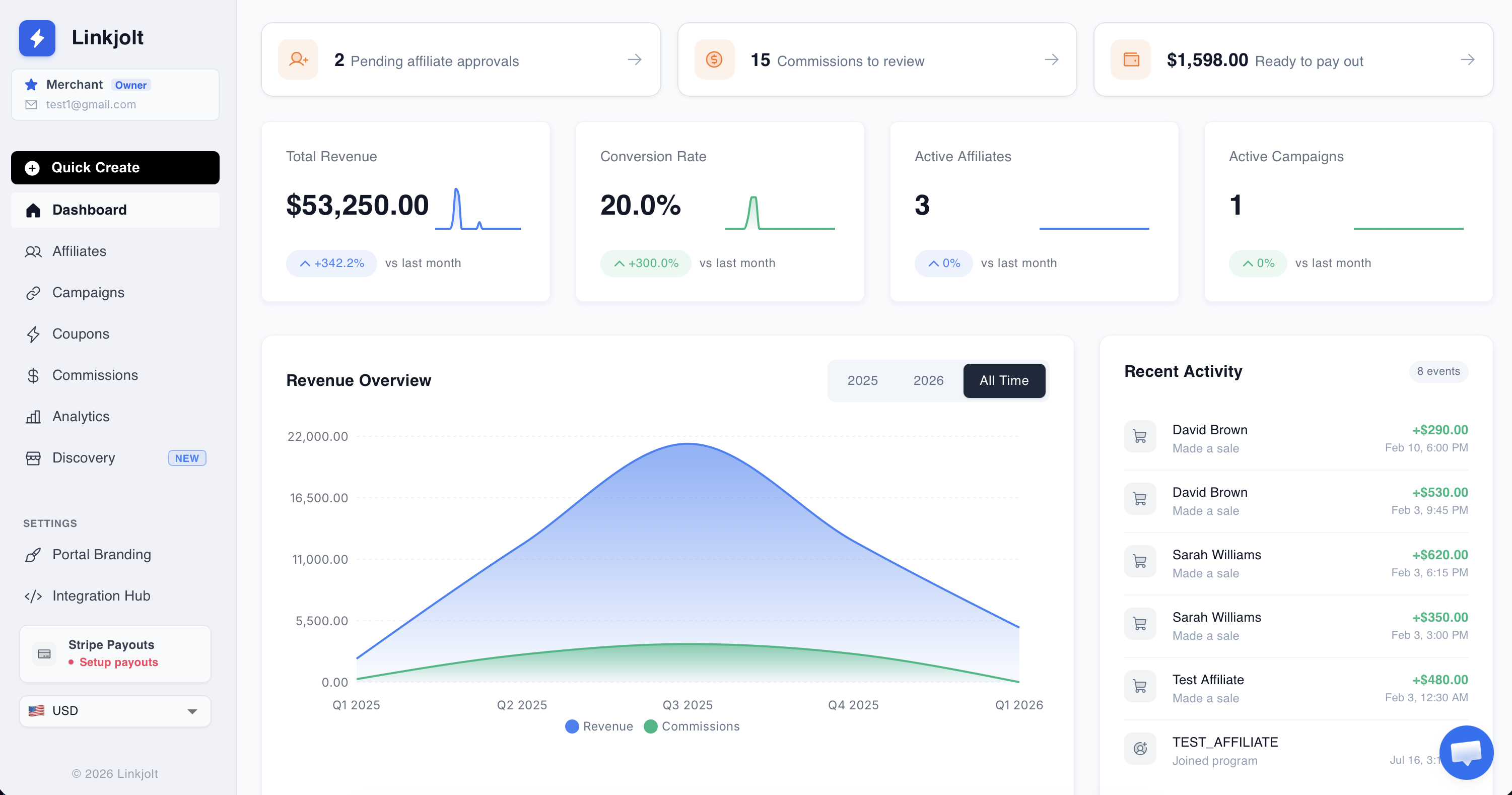Click the Coupons lightning icon
Screen dimensions: 1512x795
(33, 334)
